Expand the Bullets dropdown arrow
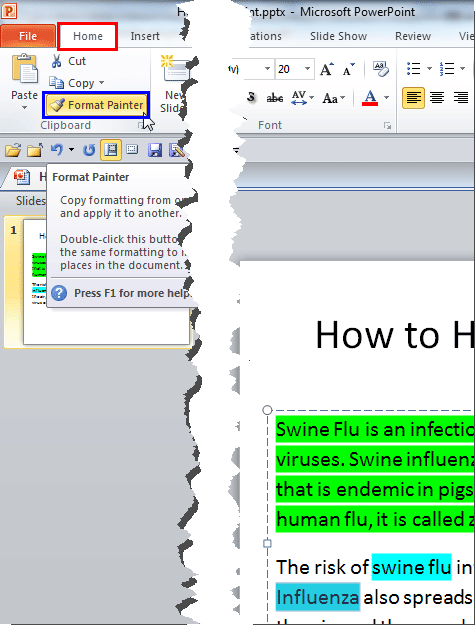The height and width of the screenshot is (625, 475). (x=429, y=69)
